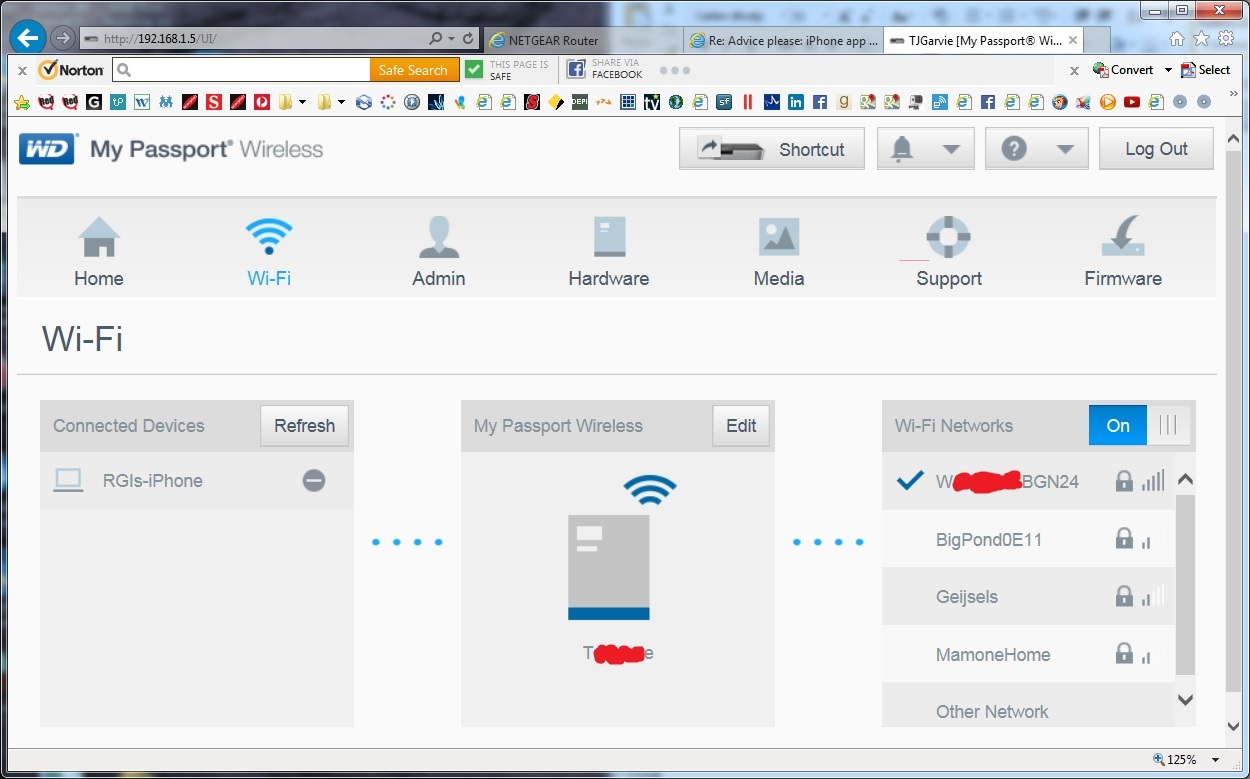Image resolution: width=1250 pixels, height=779 pixels.
Task: Click the Norton logo
Action: point(70,70)
